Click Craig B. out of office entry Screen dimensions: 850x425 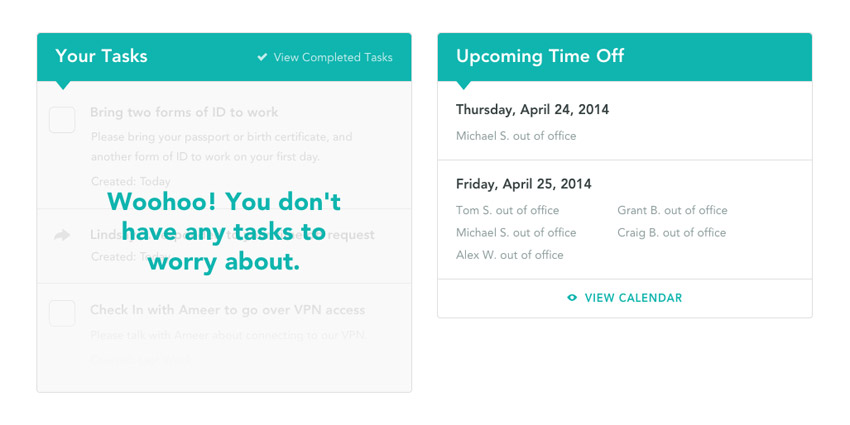(x=671, y=233)
